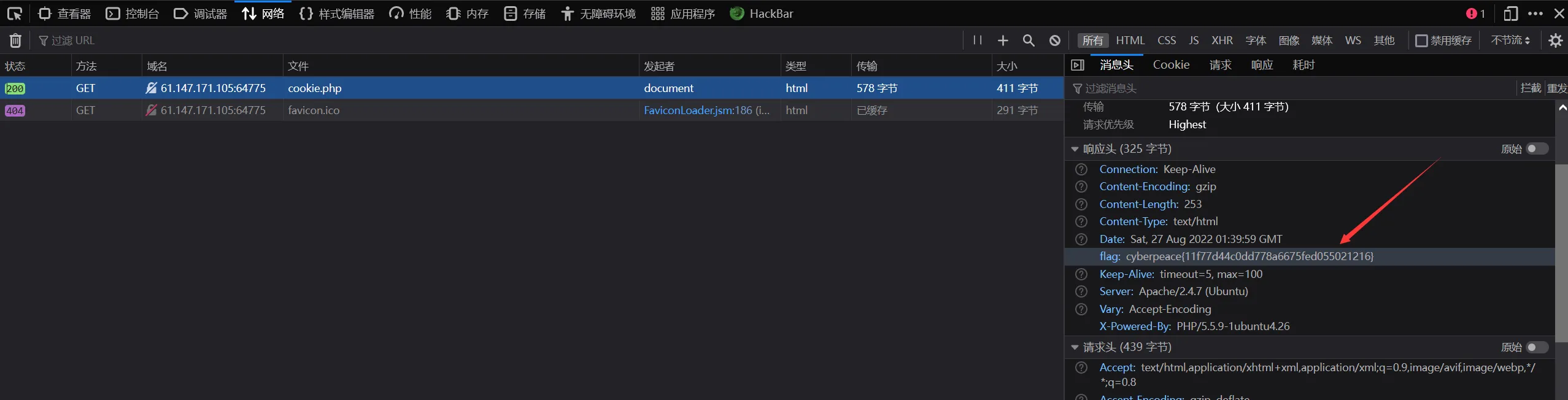
Task: Open request blocking icon
Action: coord(1055,40)
